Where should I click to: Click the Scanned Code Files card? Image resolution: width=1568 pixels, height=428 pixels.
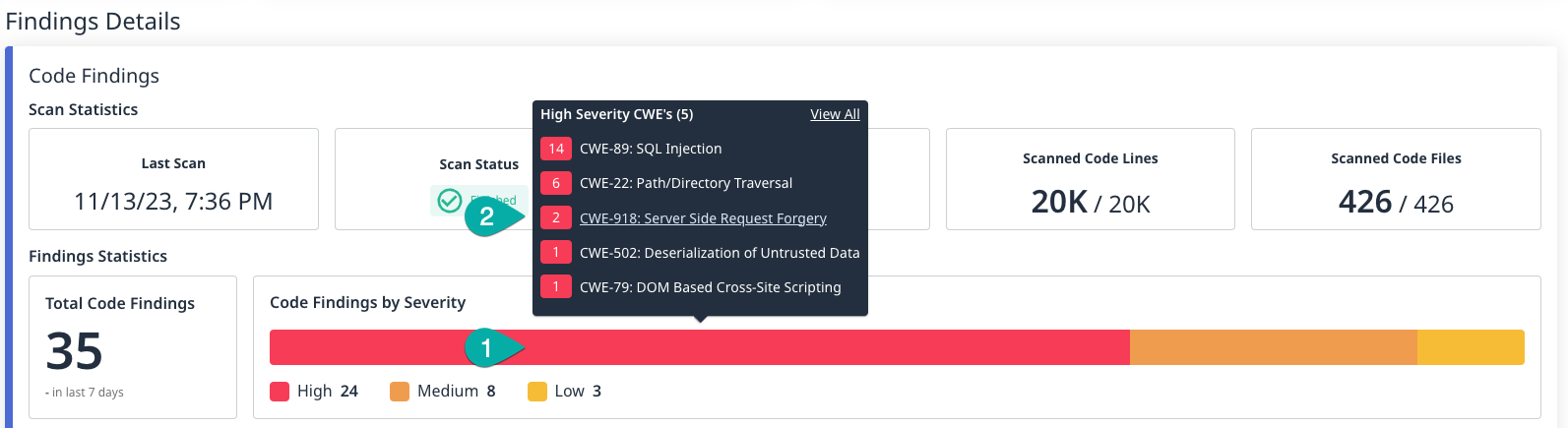click(1396, 179)
